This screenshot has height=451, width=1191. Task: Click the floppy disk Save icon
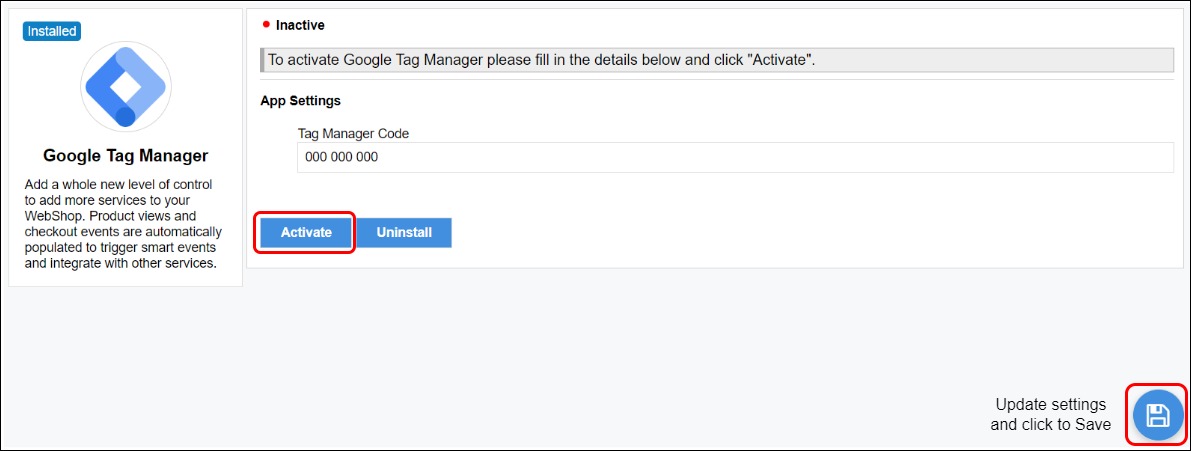pyautogui.click(x=1157, y=414)
